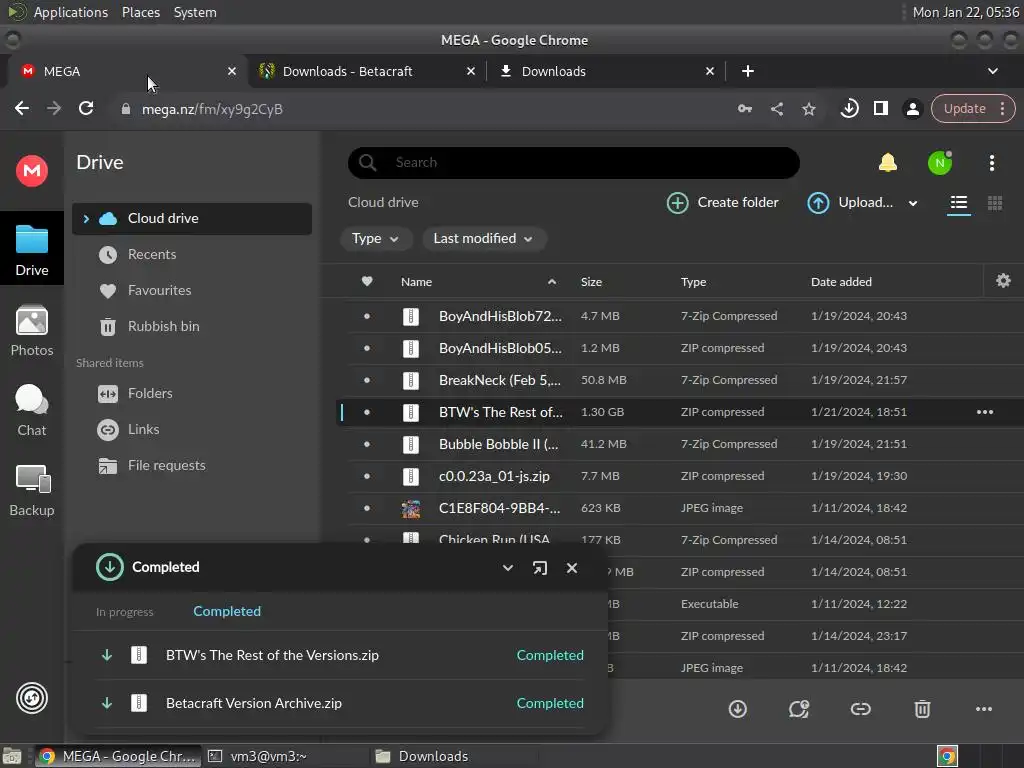This screenshot has width=1024, height=768.
Task: Switch to the Downloads - Betacraft tab
Action: click(x=366, y=71)
